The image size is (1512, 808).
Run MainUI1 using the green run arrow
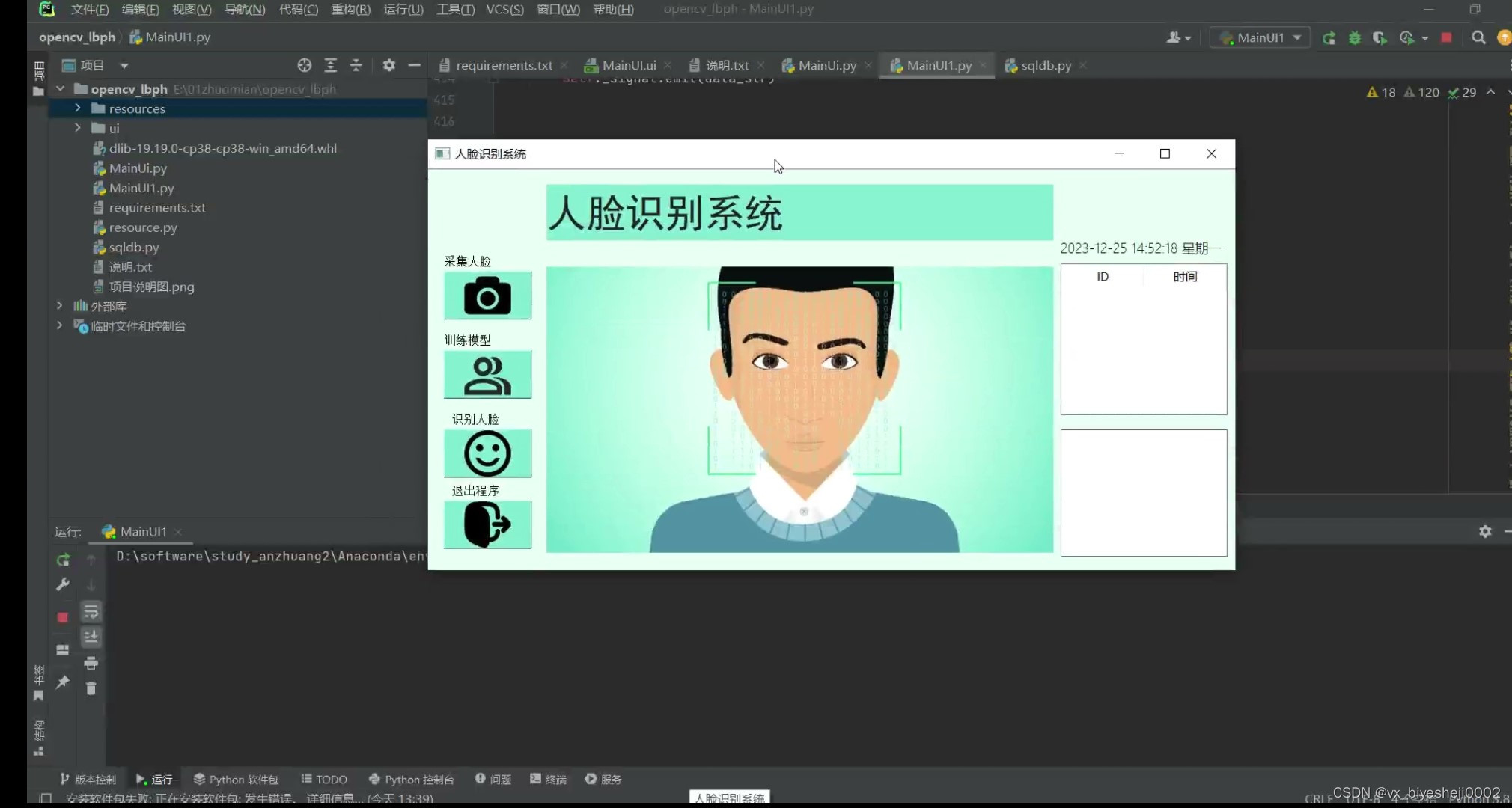tap(1329, 37)
